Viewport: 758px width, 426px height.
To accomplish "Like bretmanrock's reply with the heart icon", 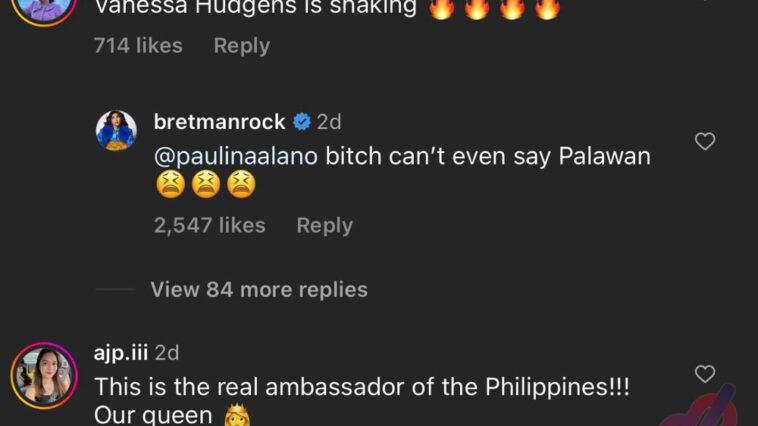I will tap(705, 141).
